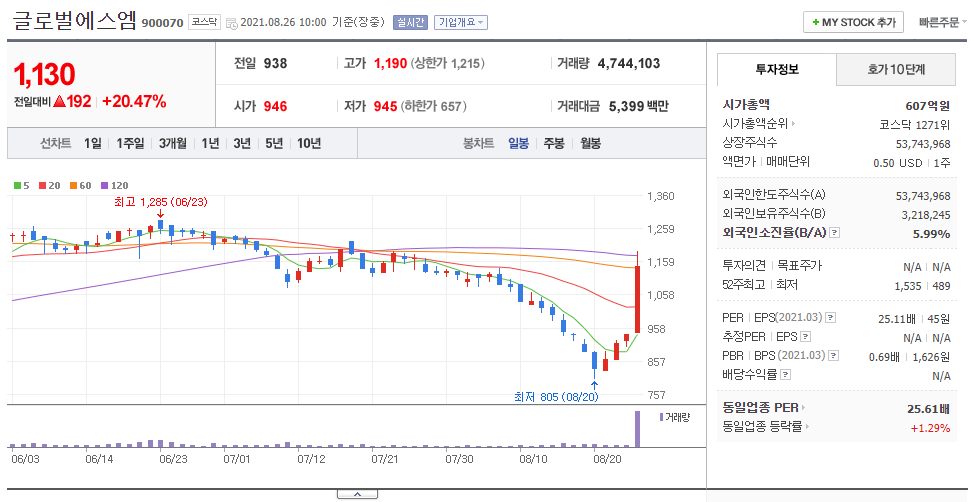Switch to 투자정보 tab
The height and width of the screenshot is (502, 974).
pos(777,70)
